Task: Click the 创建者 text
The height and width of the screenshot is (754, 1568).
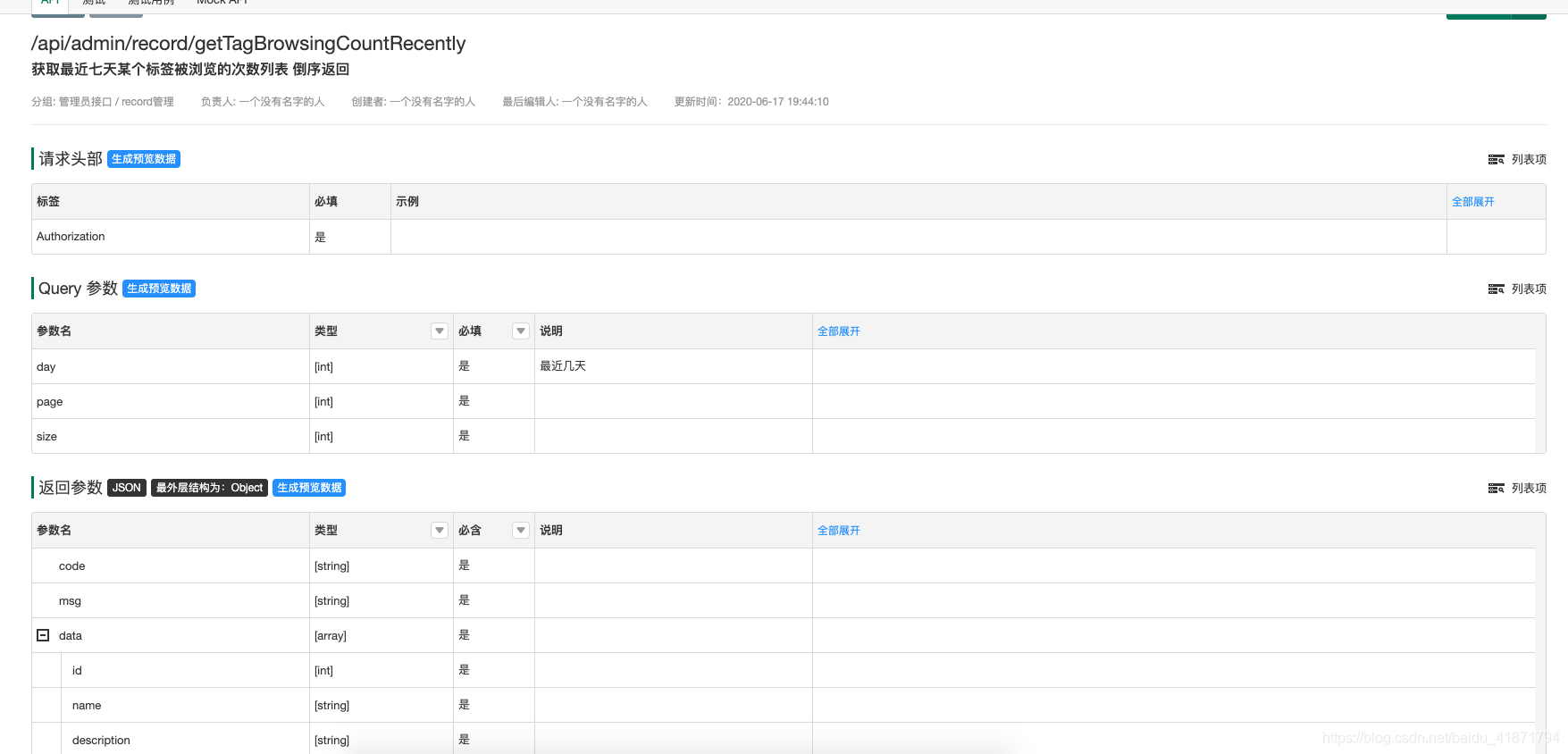Action: click(414, 102)
